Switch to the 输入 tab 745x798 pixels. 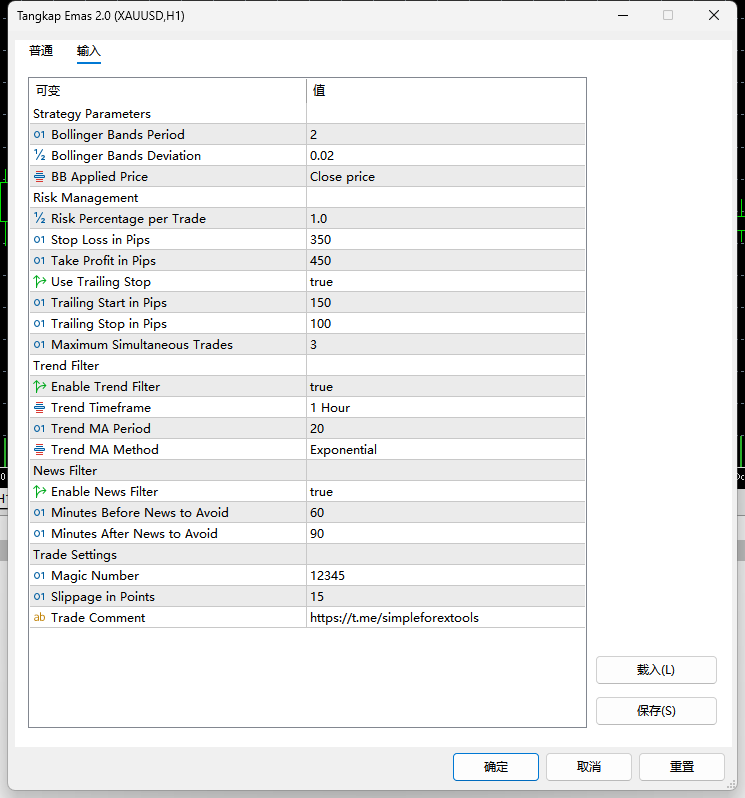tap(89, 51)
